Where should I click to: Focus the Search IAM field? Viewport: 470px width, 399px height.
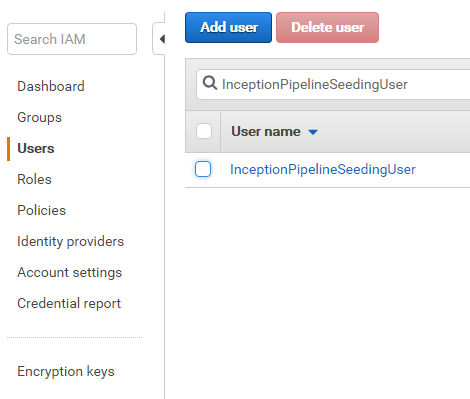(72, 39)
